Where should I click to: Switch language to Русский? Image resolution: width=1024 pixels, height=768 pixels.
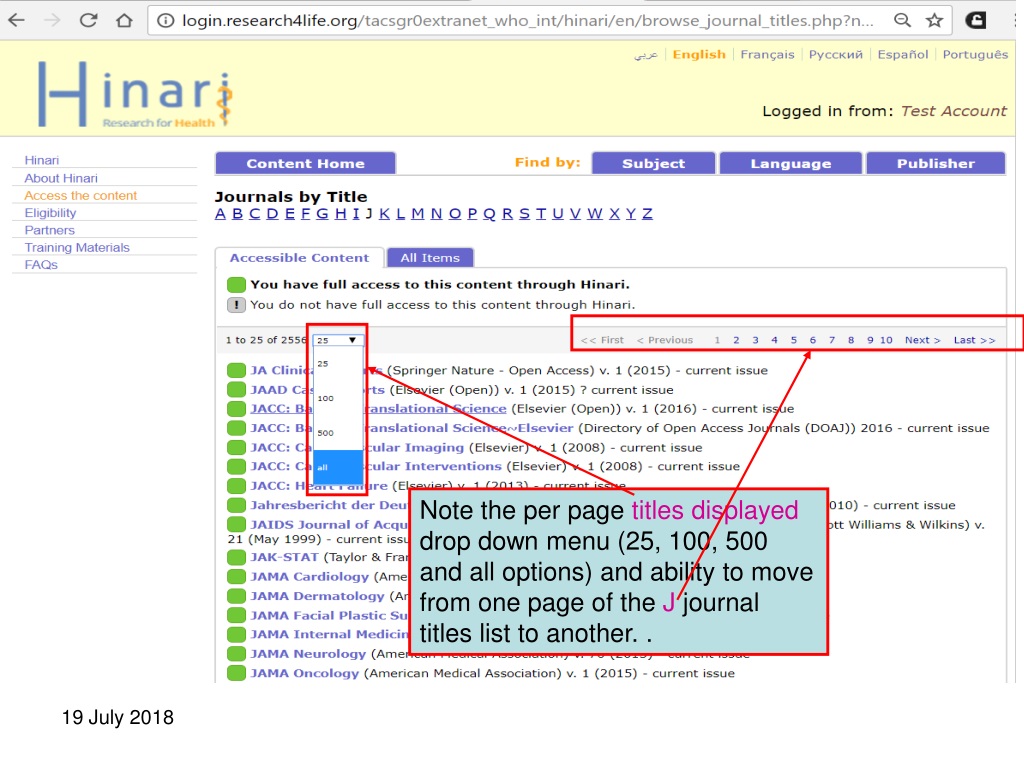coord(836,54)
